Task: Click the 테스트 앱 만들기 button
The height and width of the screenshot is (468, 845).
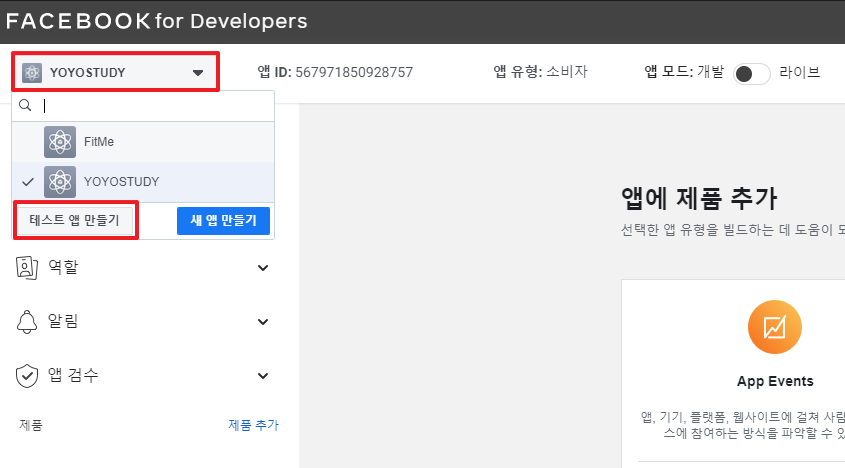Action: (74, 221)
